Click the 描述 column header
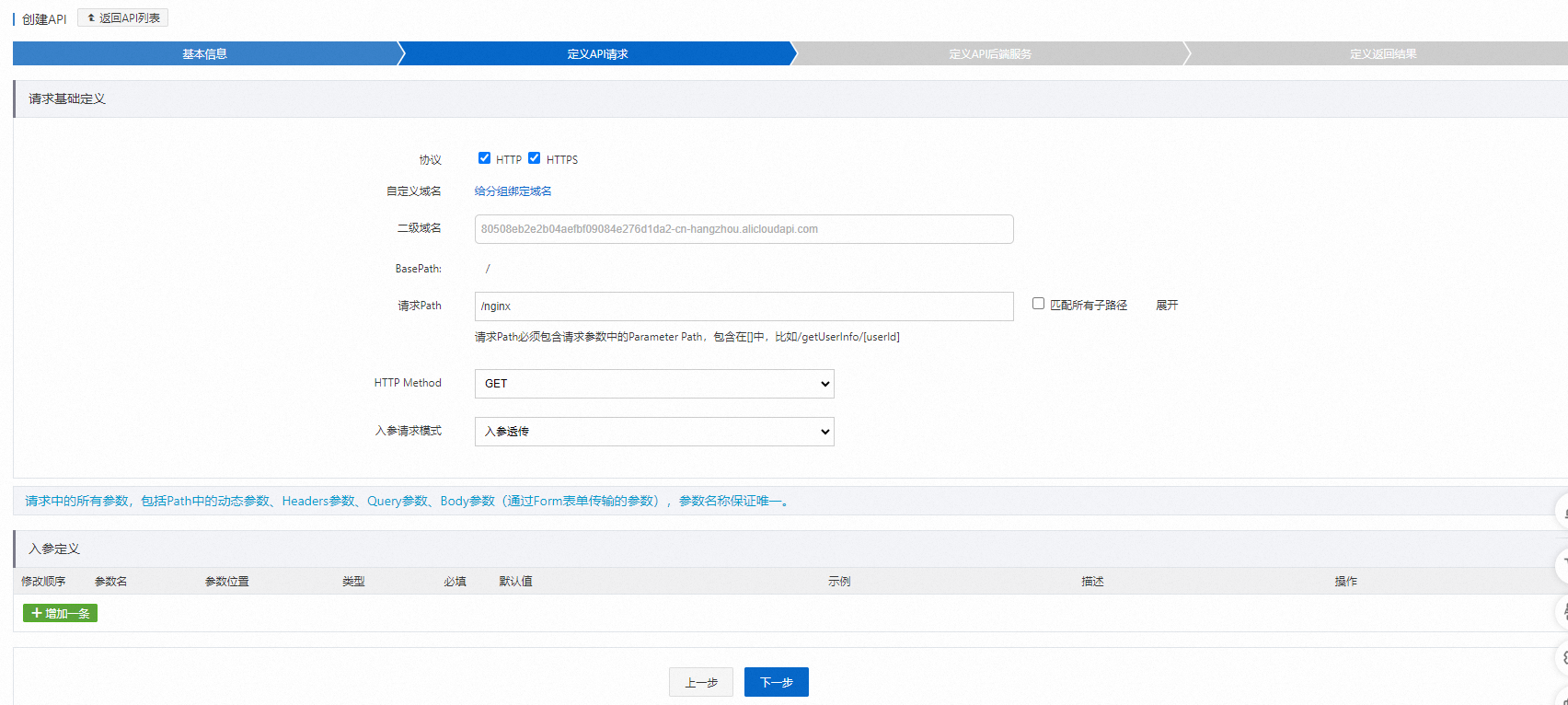The width and height of the screenshot is (1568, 705). point(1092,581)
